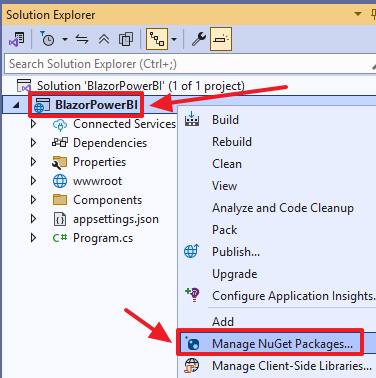The image size is (376, 378).
Task: Select Solution 'BlazorPowerBI' root node
Action: 140,86
